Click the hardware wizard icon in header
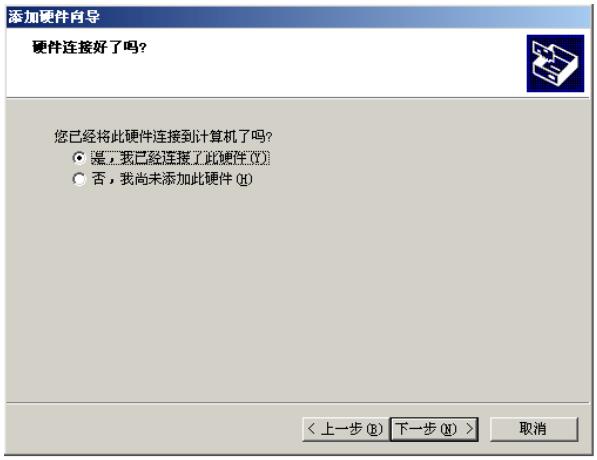 (555, 63)
